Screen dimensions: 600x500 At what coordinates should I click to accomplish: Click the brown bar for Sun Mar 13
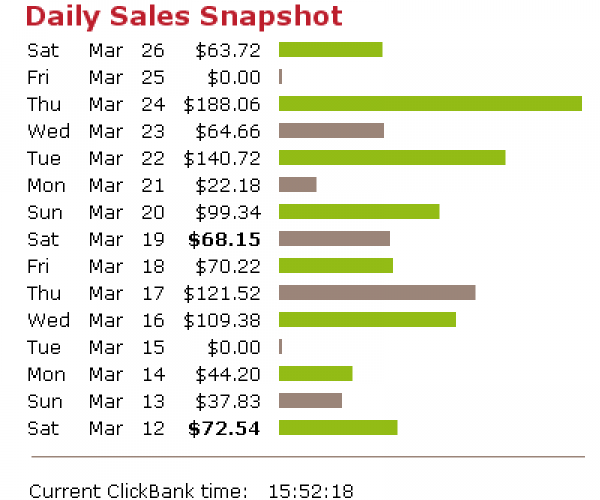(310, 401)
